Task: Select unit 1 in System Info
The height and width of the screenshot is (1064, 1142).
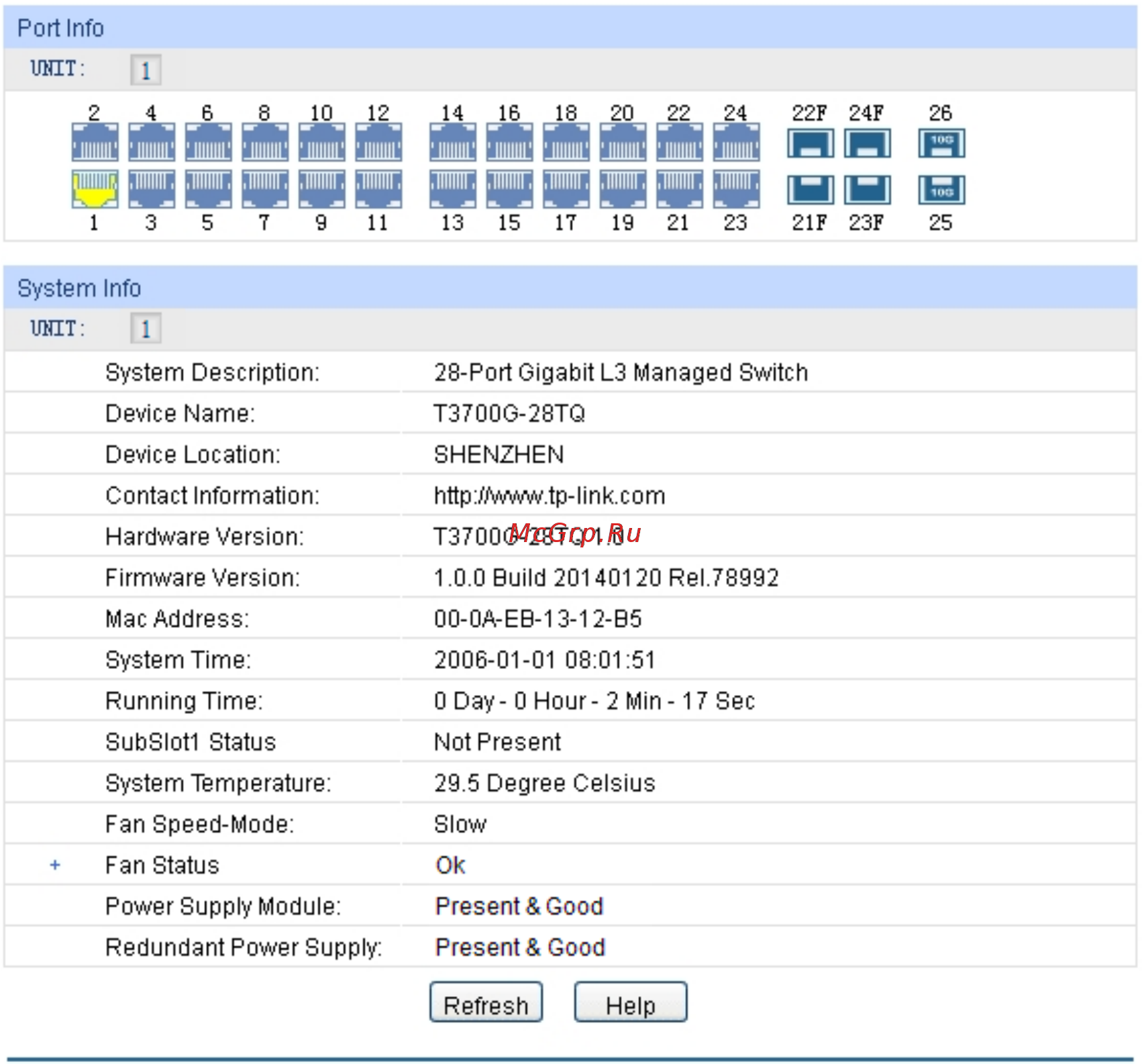Action: pyautogui.click(x=146, y=328)
